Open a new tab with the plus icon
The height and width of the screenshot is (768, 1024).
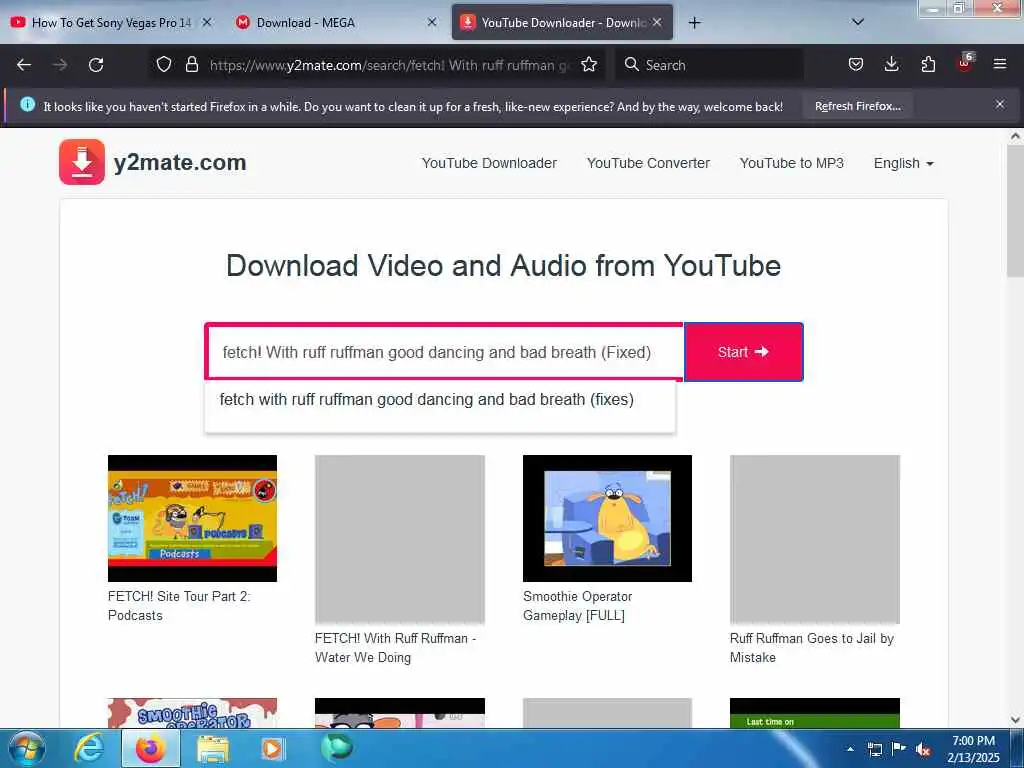[694, 23]
